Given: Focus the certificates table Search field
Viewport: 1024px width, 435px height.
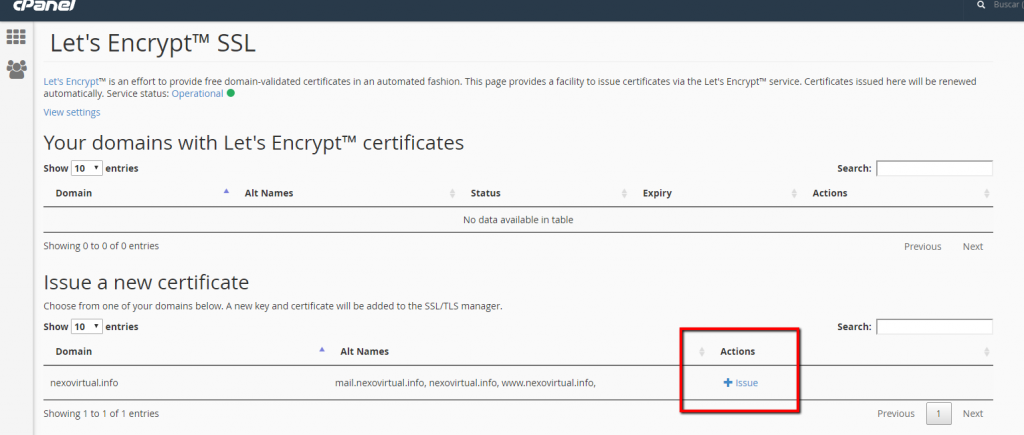Looking at the screenshot, I should pos(934,169).
